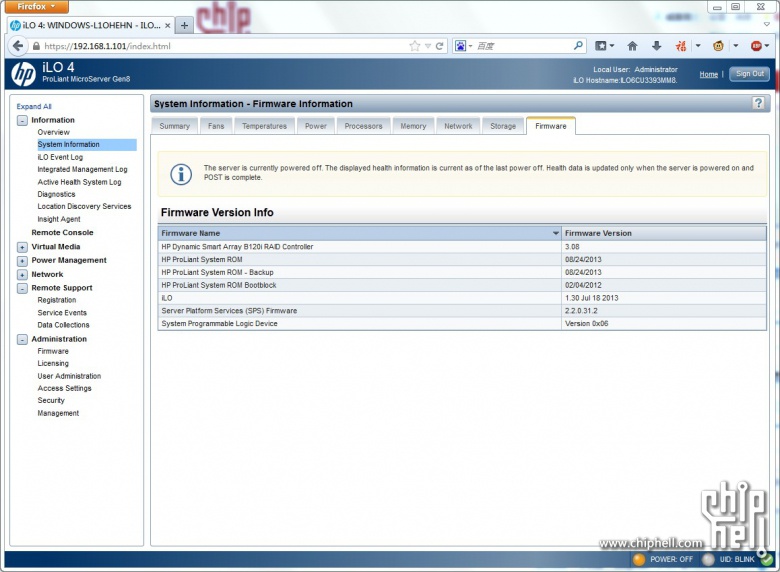Click the padlock icon in the address bar

click(36, 46)
